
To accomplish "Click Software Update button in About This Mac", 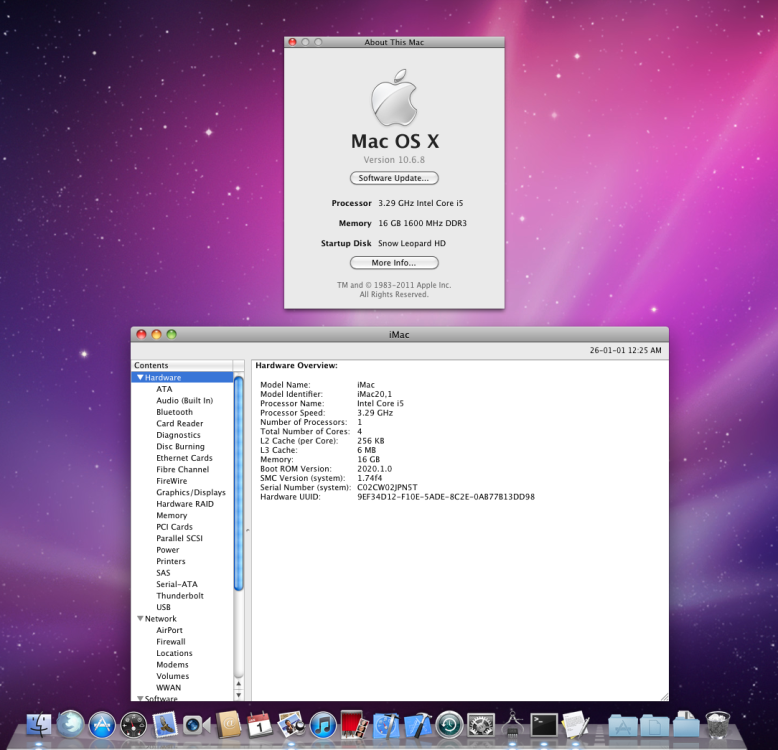I will click(x=394, y=178).
